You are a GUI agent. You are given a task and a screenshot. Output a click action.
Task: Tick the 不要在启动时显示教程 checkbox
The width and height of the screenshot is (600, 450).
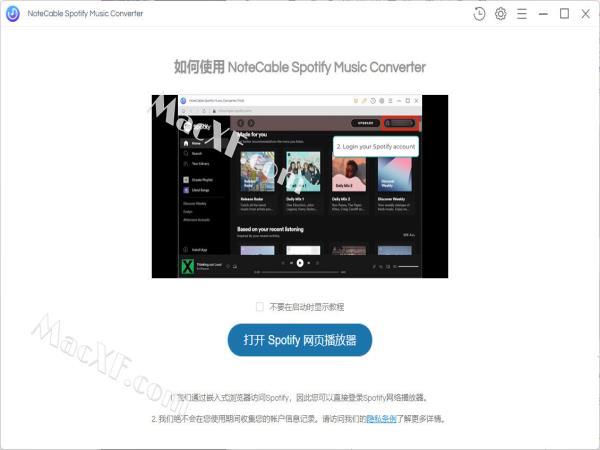260,307
